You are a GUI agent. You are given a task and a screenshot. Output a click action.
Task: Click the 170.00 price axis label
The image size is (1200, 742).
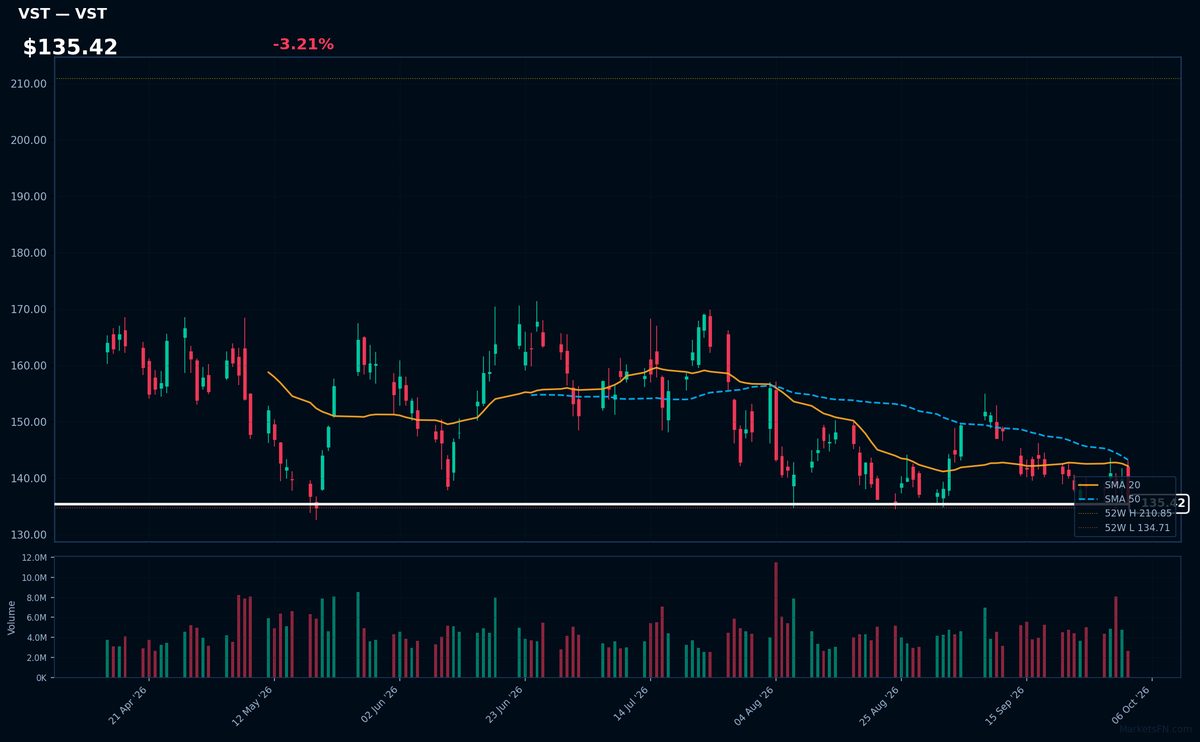pos(28,310)
